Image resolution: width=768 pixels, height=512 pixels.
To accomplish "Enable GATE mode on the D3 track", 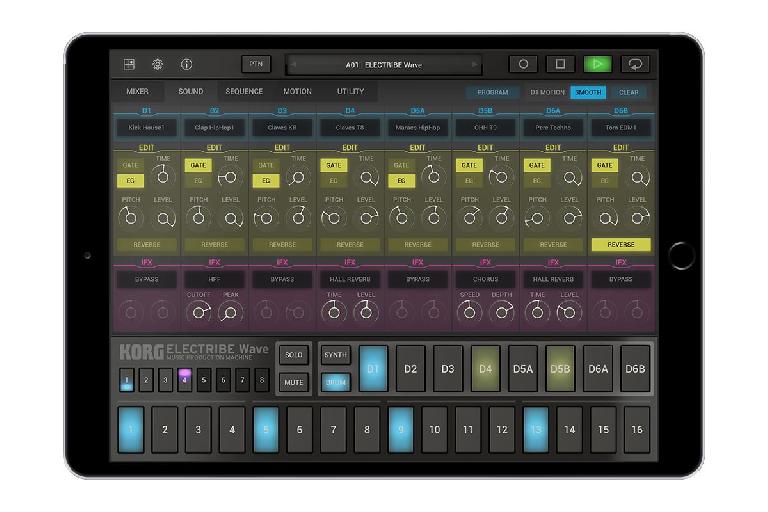I will [x=266, y=165].
